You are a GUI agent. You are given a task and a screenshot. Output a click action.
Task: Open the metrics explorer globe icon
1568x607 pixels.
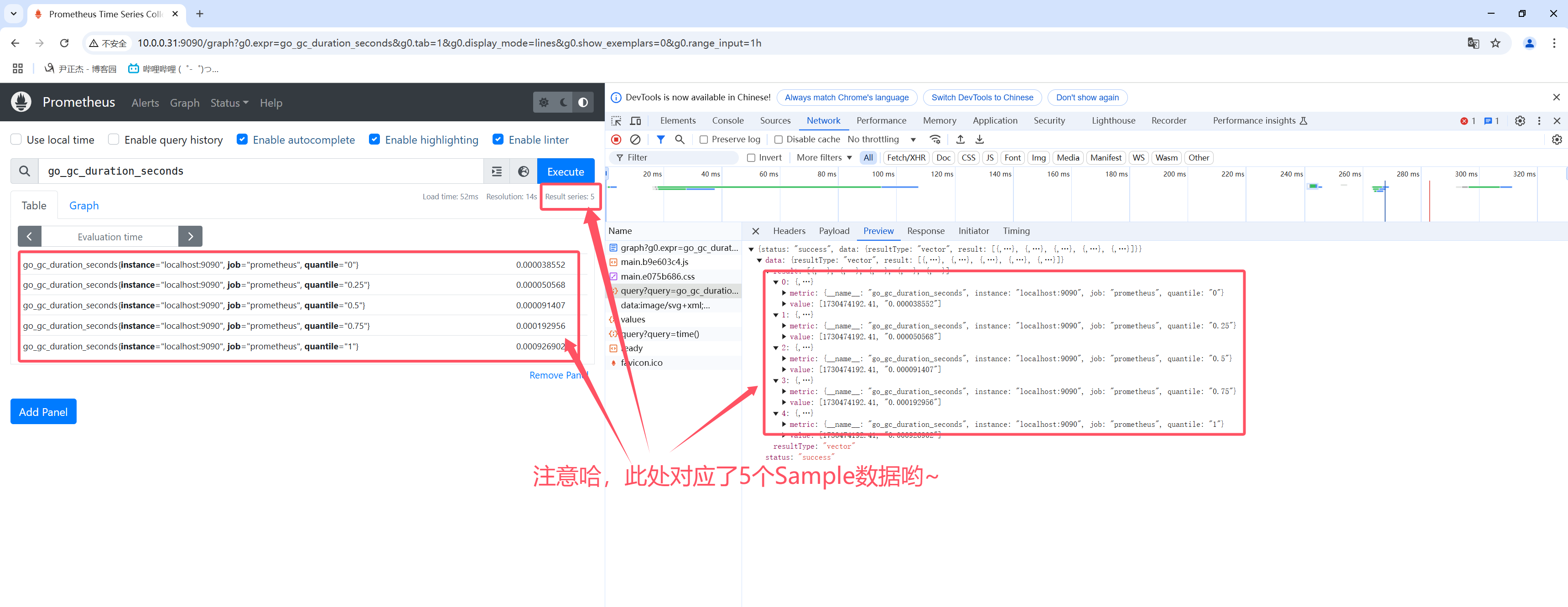click(x=524, y=171)
